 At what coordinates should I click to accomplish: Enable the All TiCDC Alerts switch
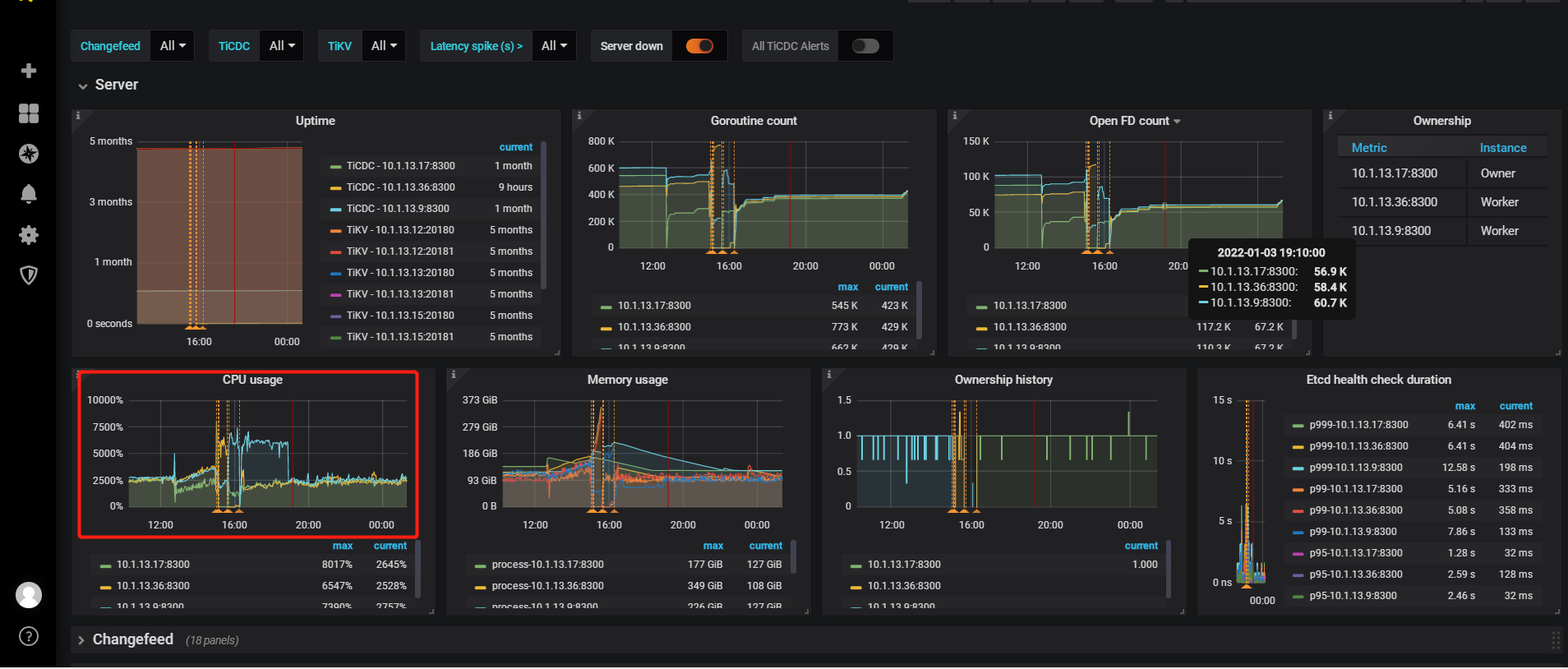click(865, 46)
